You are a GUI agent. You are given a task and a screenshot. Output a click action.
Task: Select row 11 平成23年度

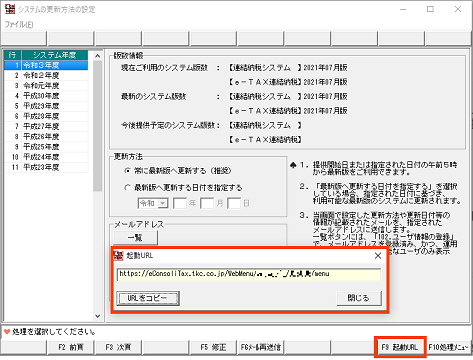coord(46,167)
